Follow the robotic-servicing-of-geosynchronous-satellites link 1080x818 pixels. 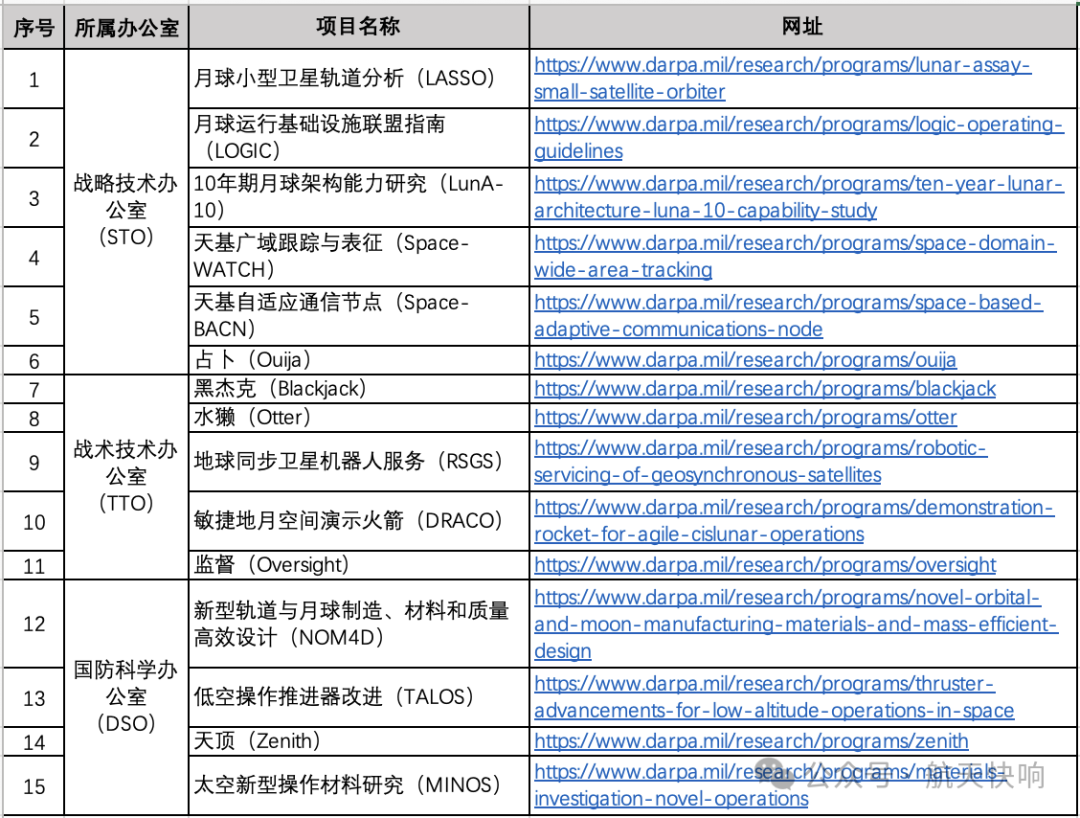click(x=760, y=449)
